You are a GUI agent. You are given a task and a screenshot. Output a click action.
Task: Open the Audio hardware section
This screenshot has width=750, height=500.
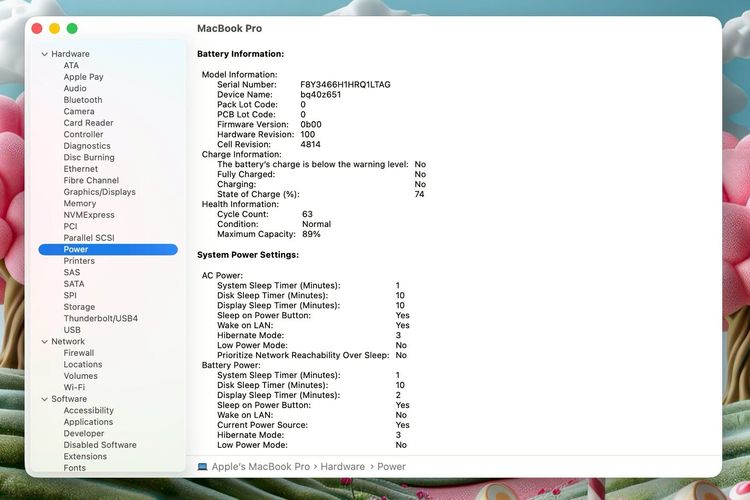(75, 89)
